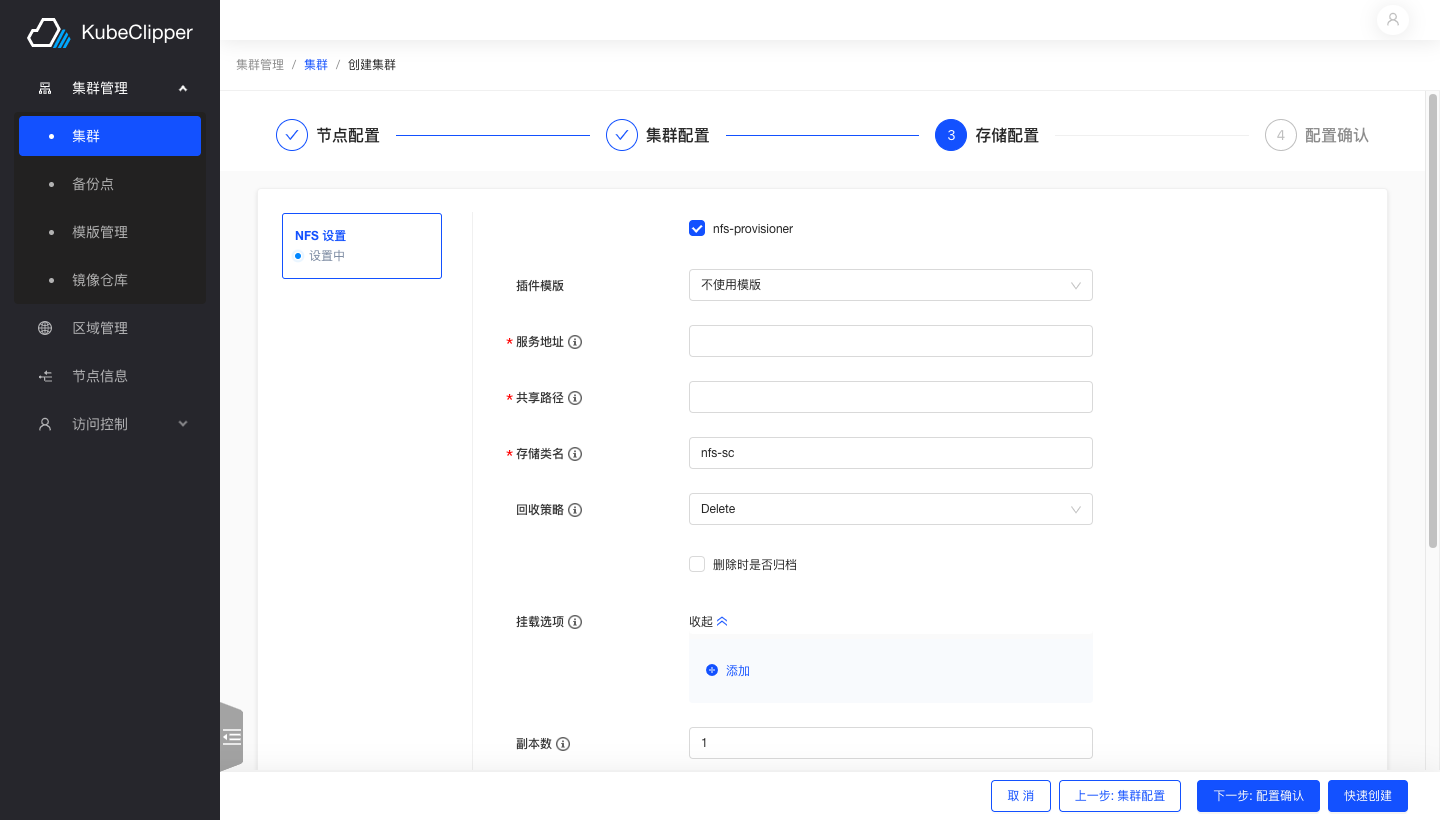Viewport: 1440px width, 820px height.
Task: Click the 服务地址 input field
Action: 891,341
